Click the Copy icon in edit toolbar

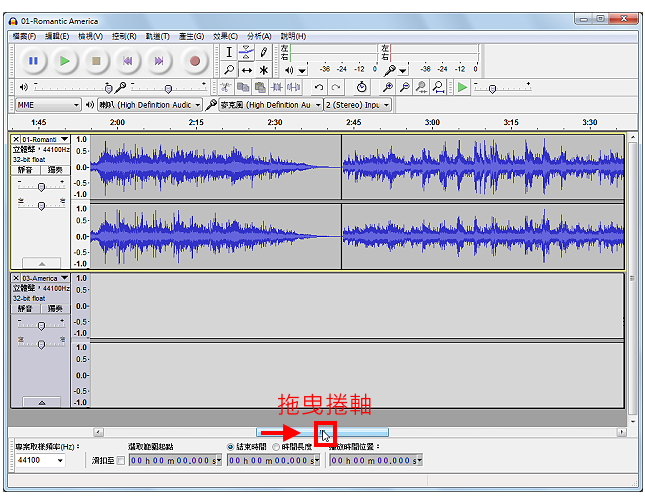pos(243,87)
